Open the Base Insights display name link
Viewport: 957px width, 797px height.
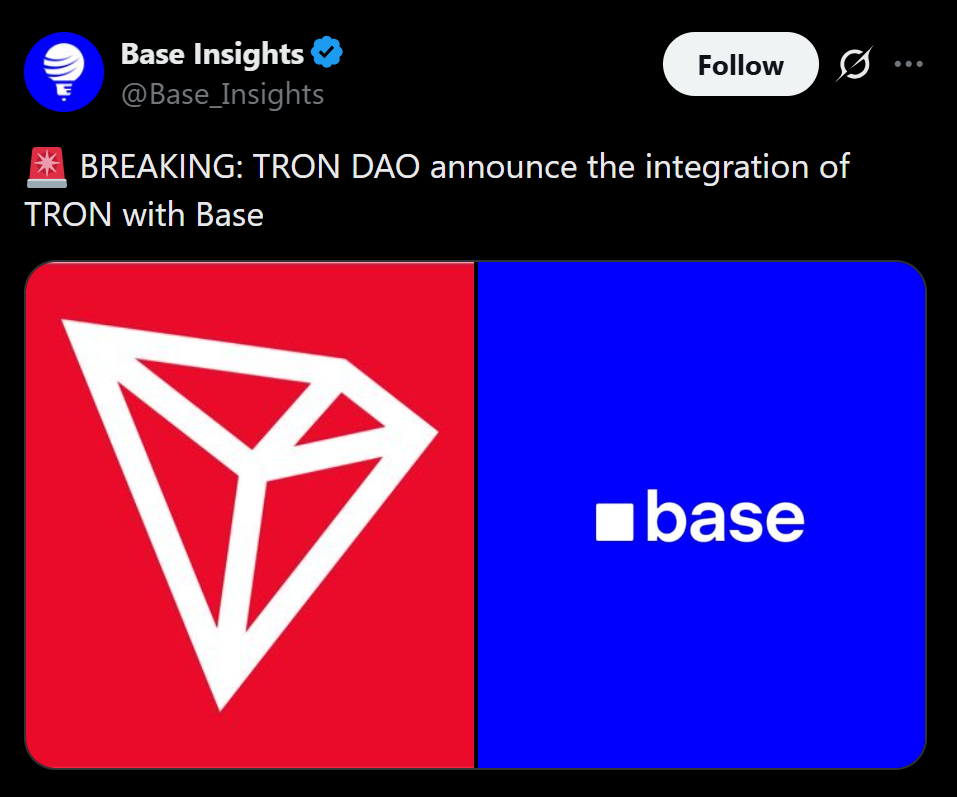point(212,53)
